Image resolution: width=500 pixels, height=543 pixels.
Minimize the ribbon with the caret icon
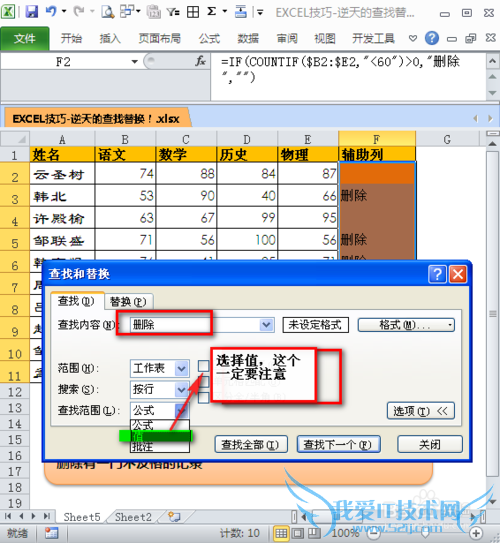pos(412,38)
